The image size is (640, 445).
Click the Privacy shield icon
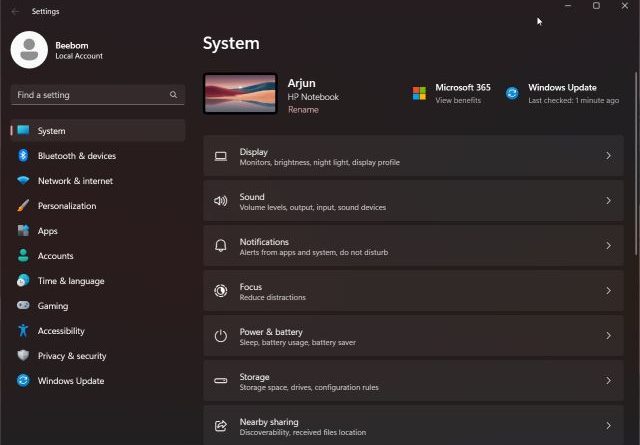(23, 355)
